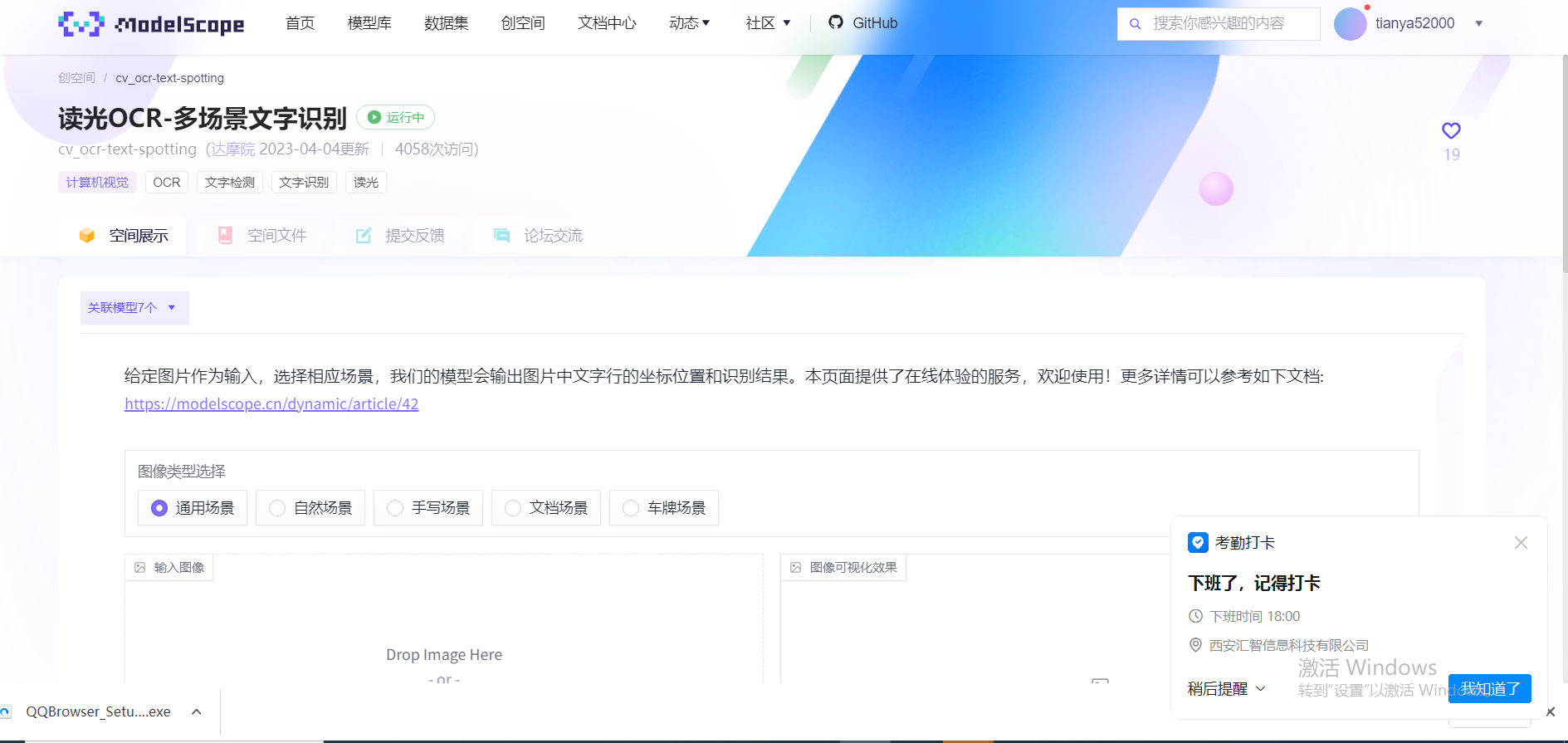Click the ModelScope logo
Screen dimensions: 1568x743
click(151, 23)
